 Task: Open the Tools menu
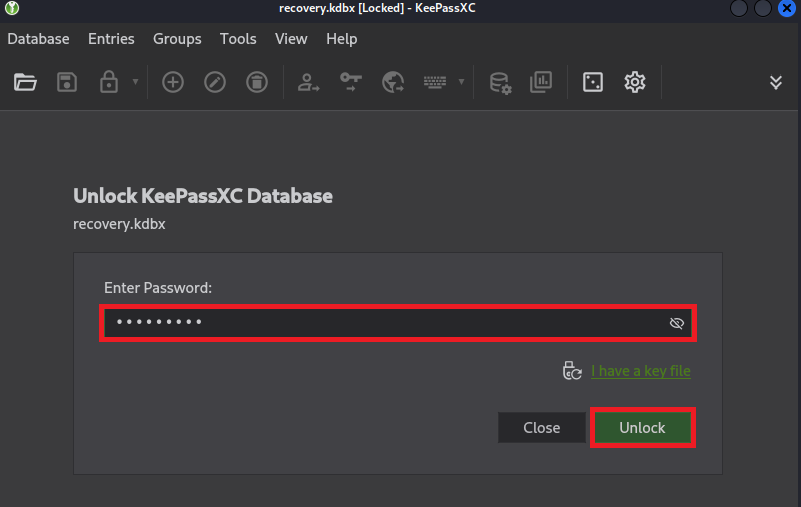(x=238, y=39)
